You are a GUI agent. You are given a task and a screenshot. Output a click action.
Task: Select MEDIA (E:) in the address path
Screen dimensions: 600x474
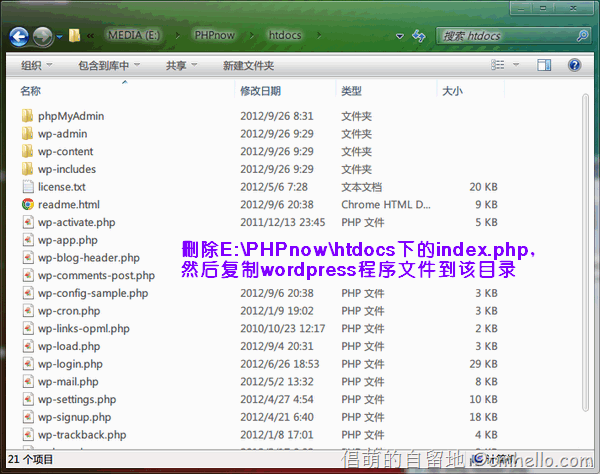tap(134, 35)
